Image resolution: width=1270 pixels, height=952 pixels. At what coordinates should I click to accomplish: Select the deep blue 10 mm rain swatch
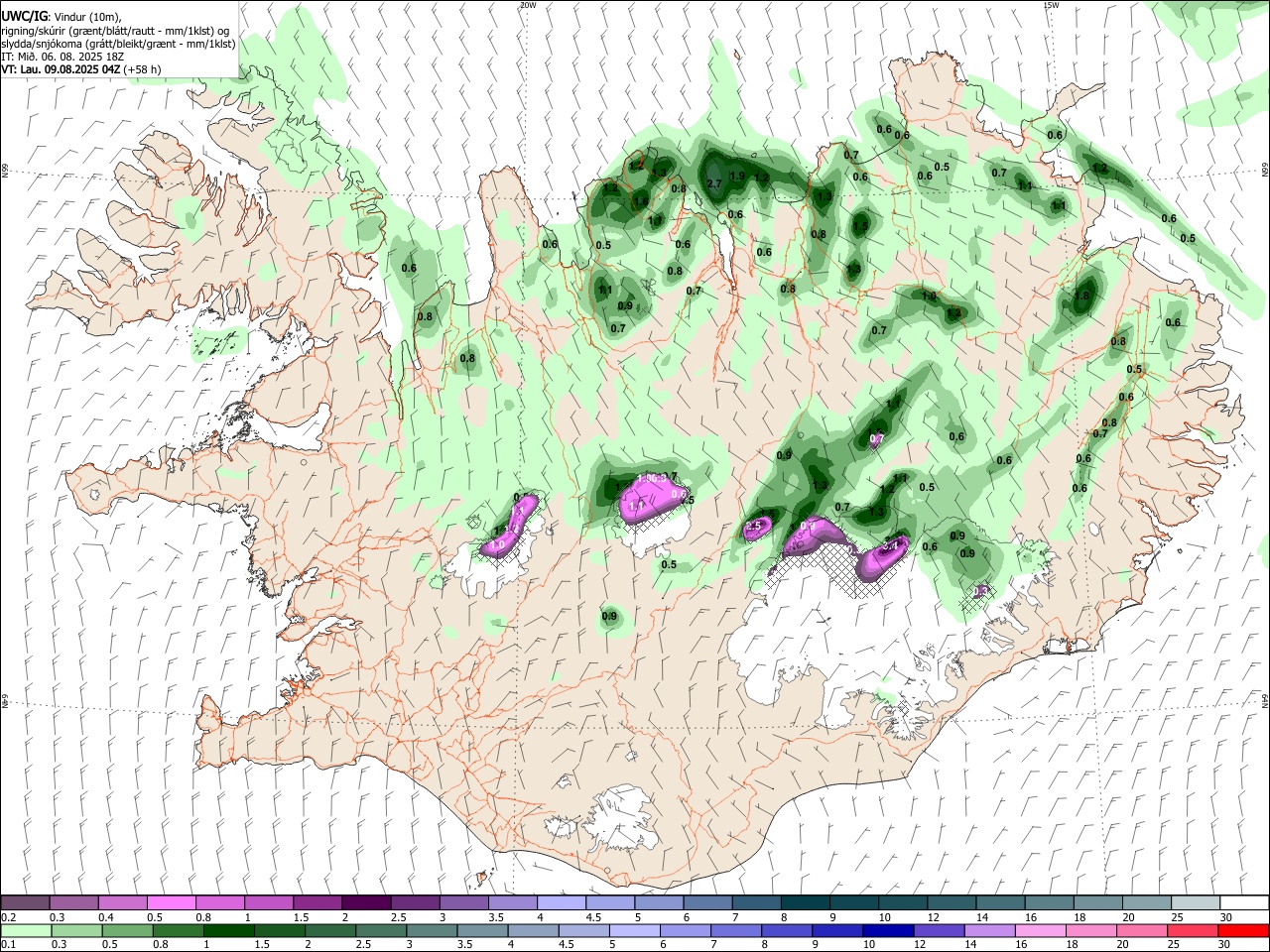click(x=886, y=930)
